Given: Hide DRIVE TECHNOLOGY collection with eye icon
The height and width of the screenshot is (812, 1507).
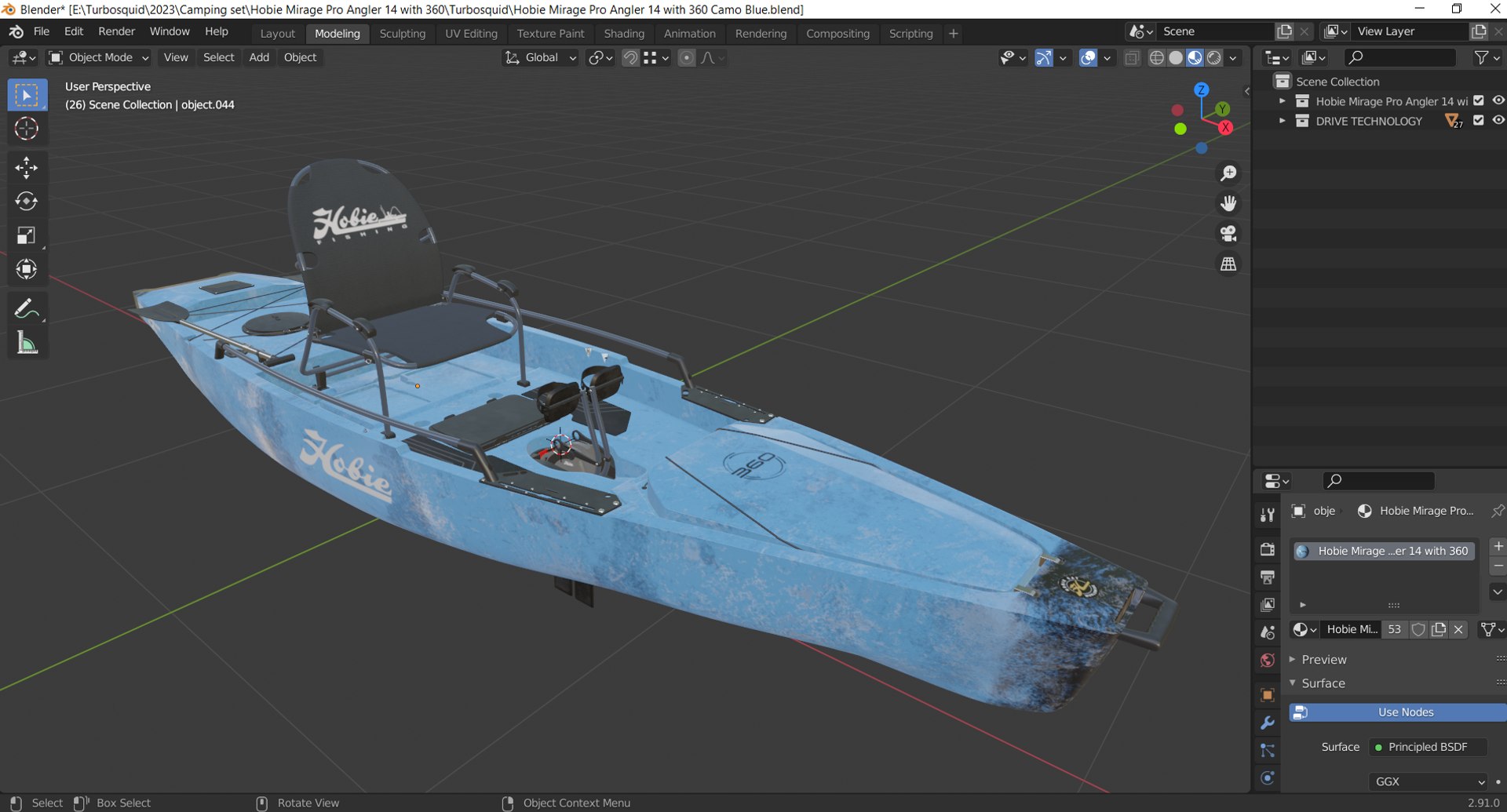Looking at the screenshot, I should [1498, 121].
